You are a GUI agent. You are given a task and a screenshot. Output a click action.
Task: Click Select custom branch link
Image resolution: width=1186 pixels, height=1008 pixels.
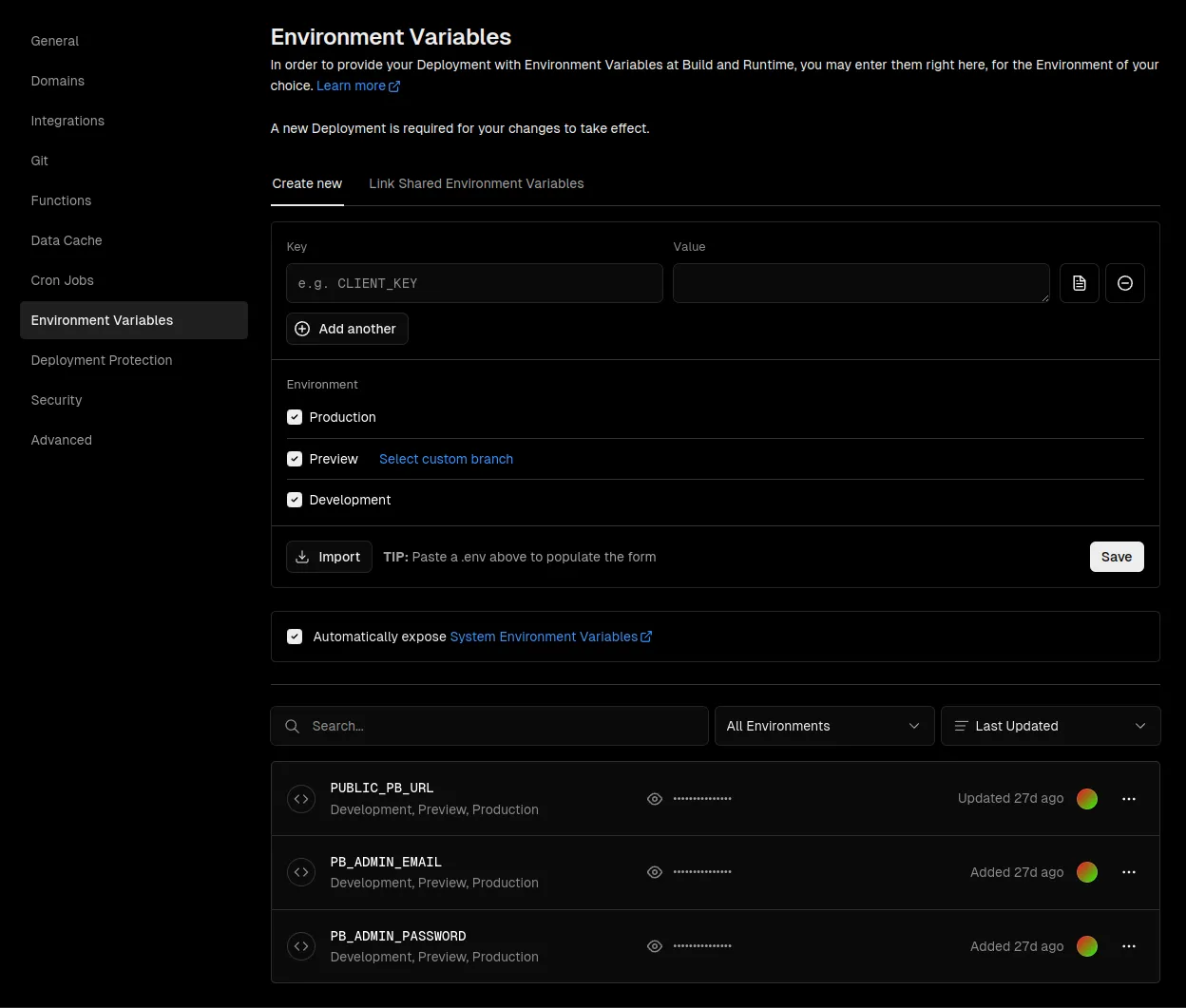pyautogui.click(x=446, y=459)
